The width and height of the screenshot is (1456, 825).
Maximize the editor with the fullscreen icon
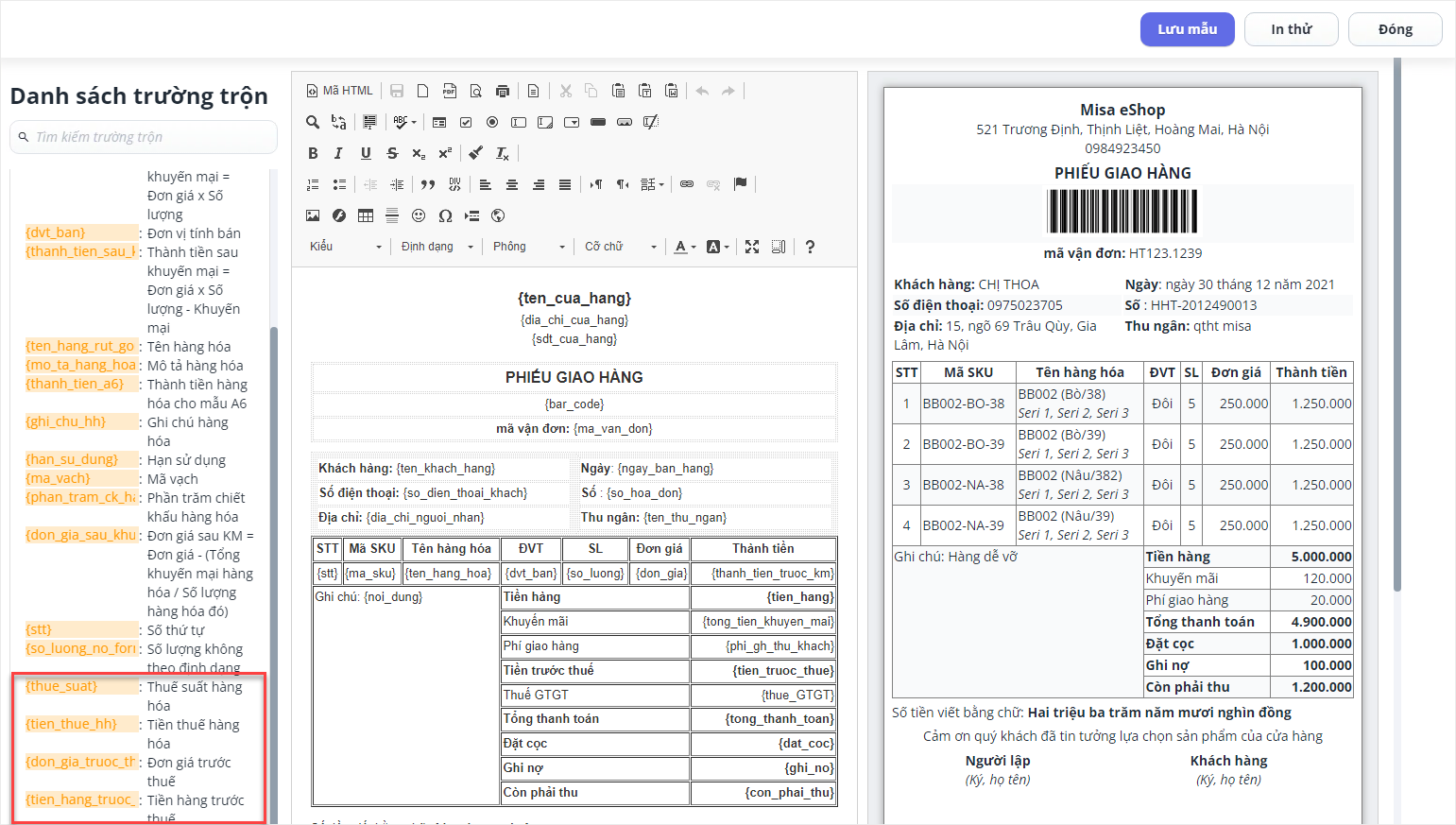(752, 247)
